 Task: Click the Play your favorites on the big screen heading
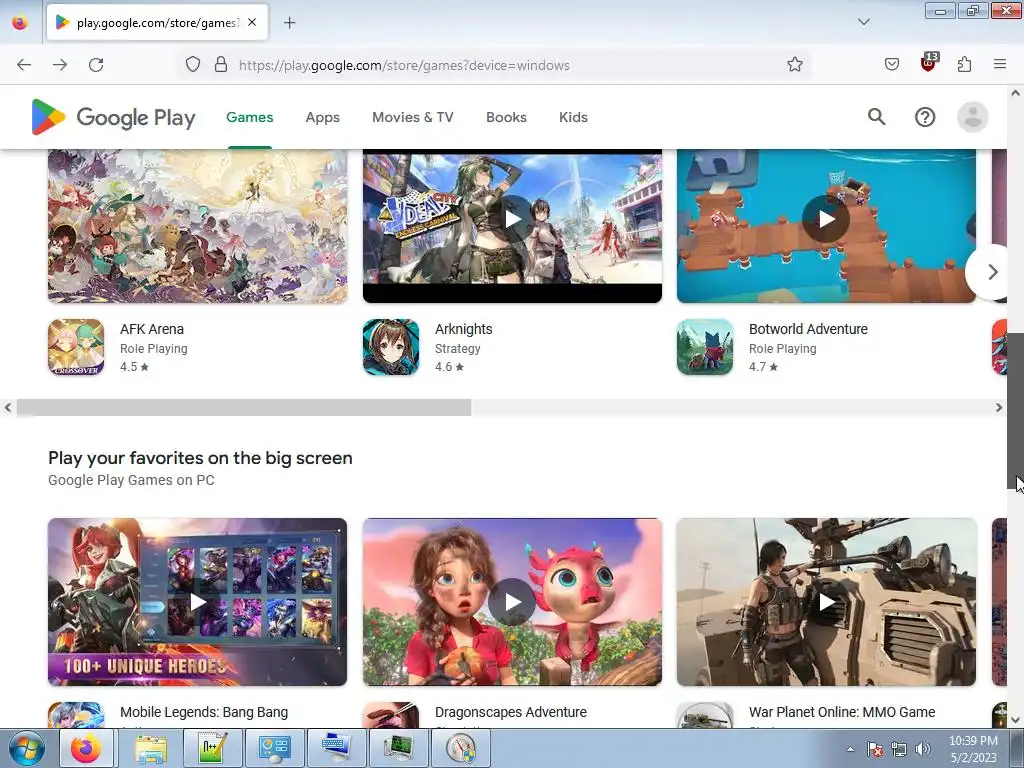pos(200,458)
